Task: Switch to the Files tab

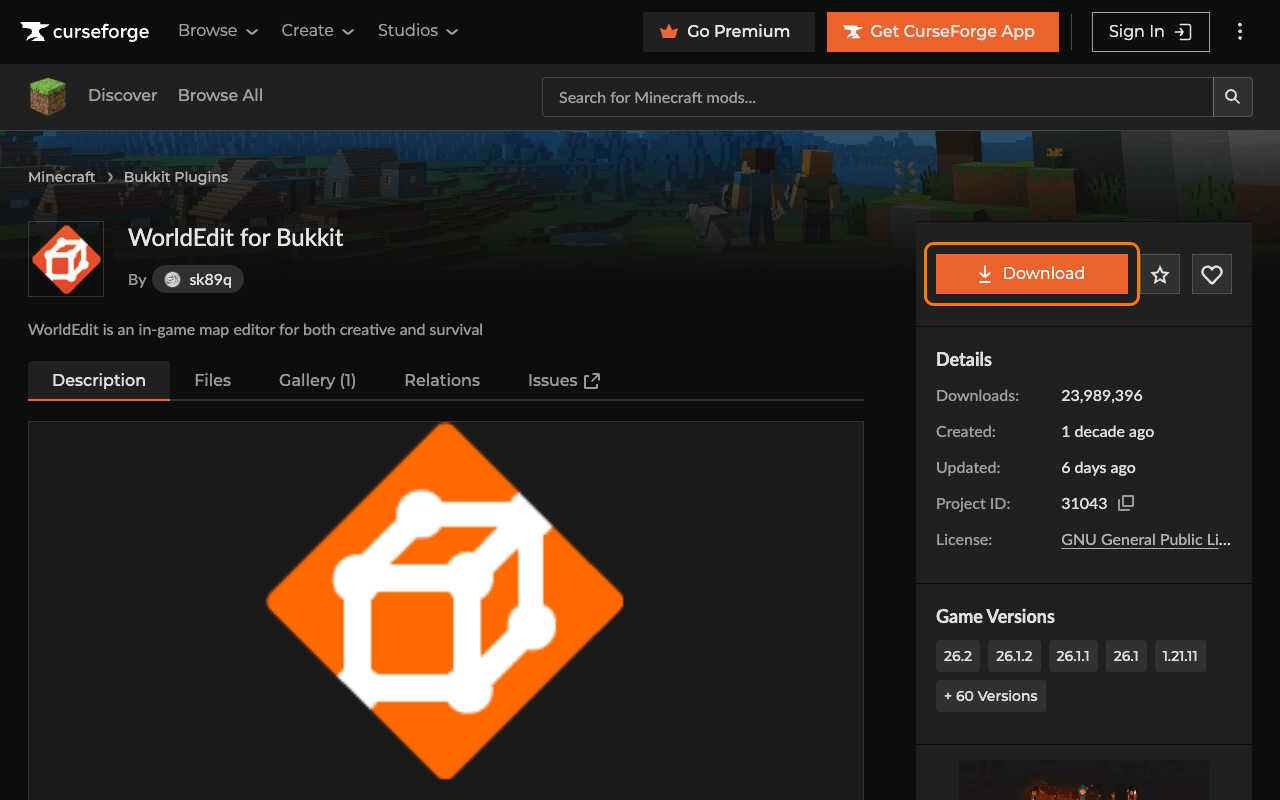Action: tap(213, 380)
